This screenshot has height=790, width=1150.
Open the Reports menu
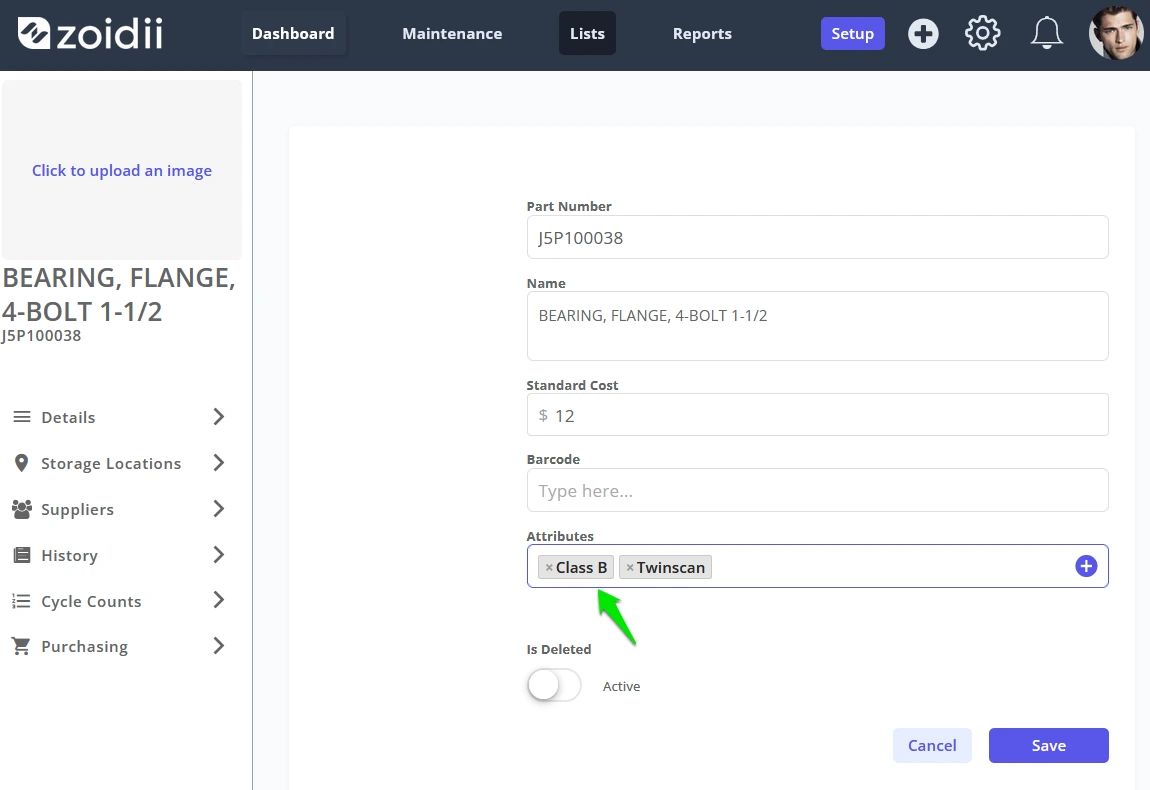click(702, 34)
